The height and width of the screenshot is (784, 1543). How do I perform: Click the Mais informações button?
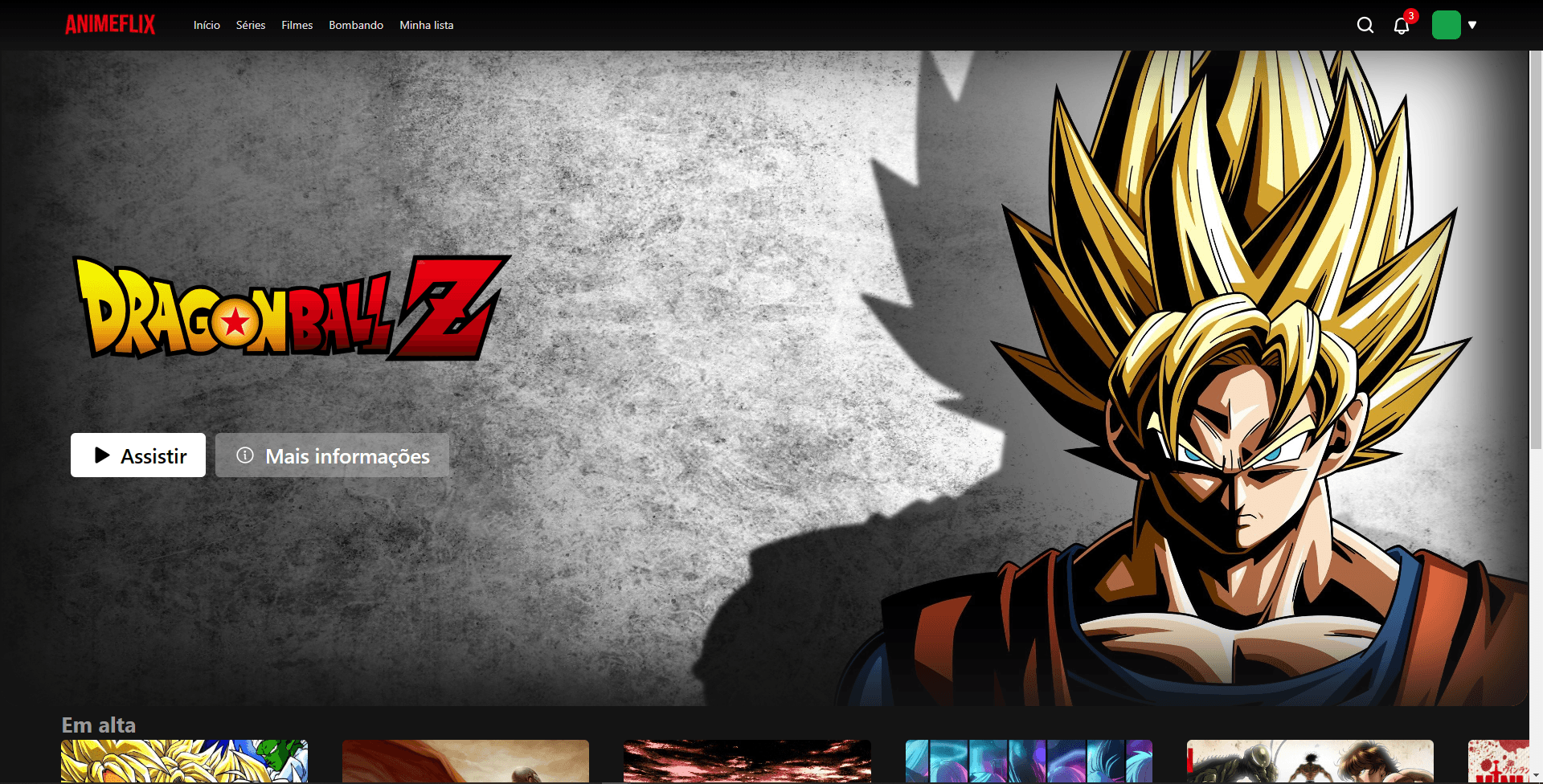(332, 455)
